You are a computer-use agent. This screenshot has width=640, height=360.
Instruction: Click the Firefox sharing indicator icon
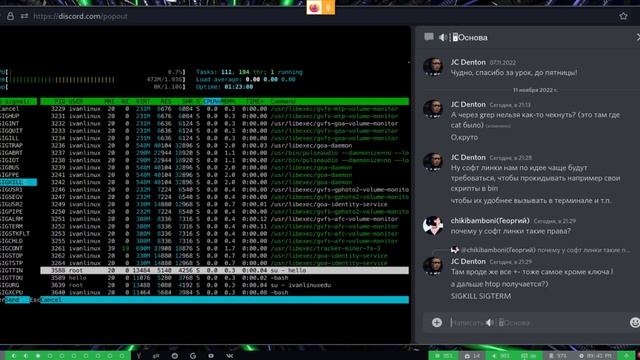[x=314, y=7]
